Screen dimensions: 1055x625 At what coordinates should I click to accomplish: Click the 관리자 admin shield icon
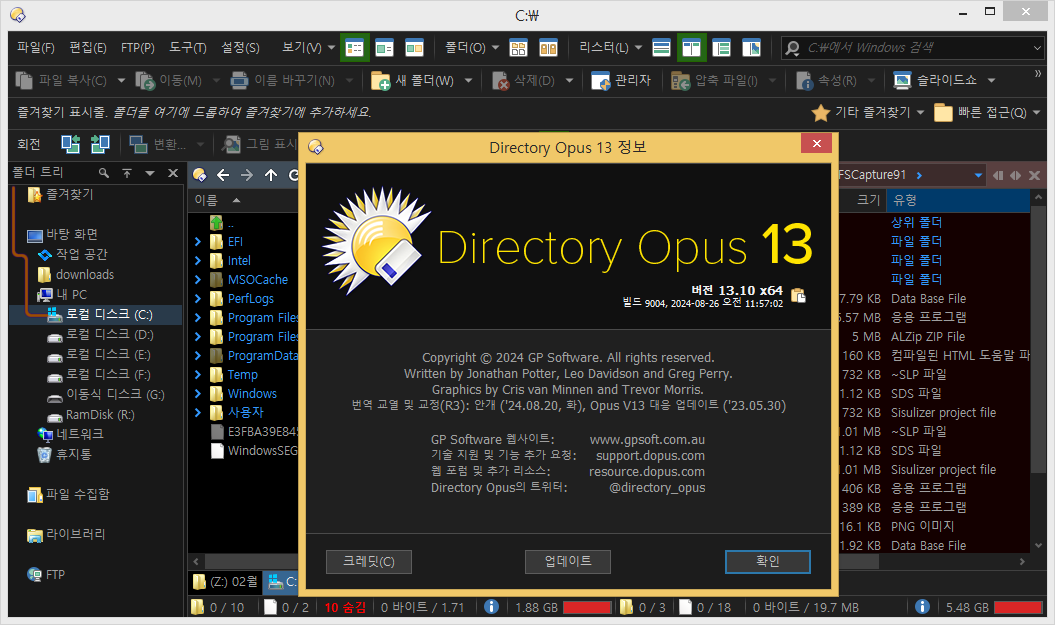click(x=600, y=81)
